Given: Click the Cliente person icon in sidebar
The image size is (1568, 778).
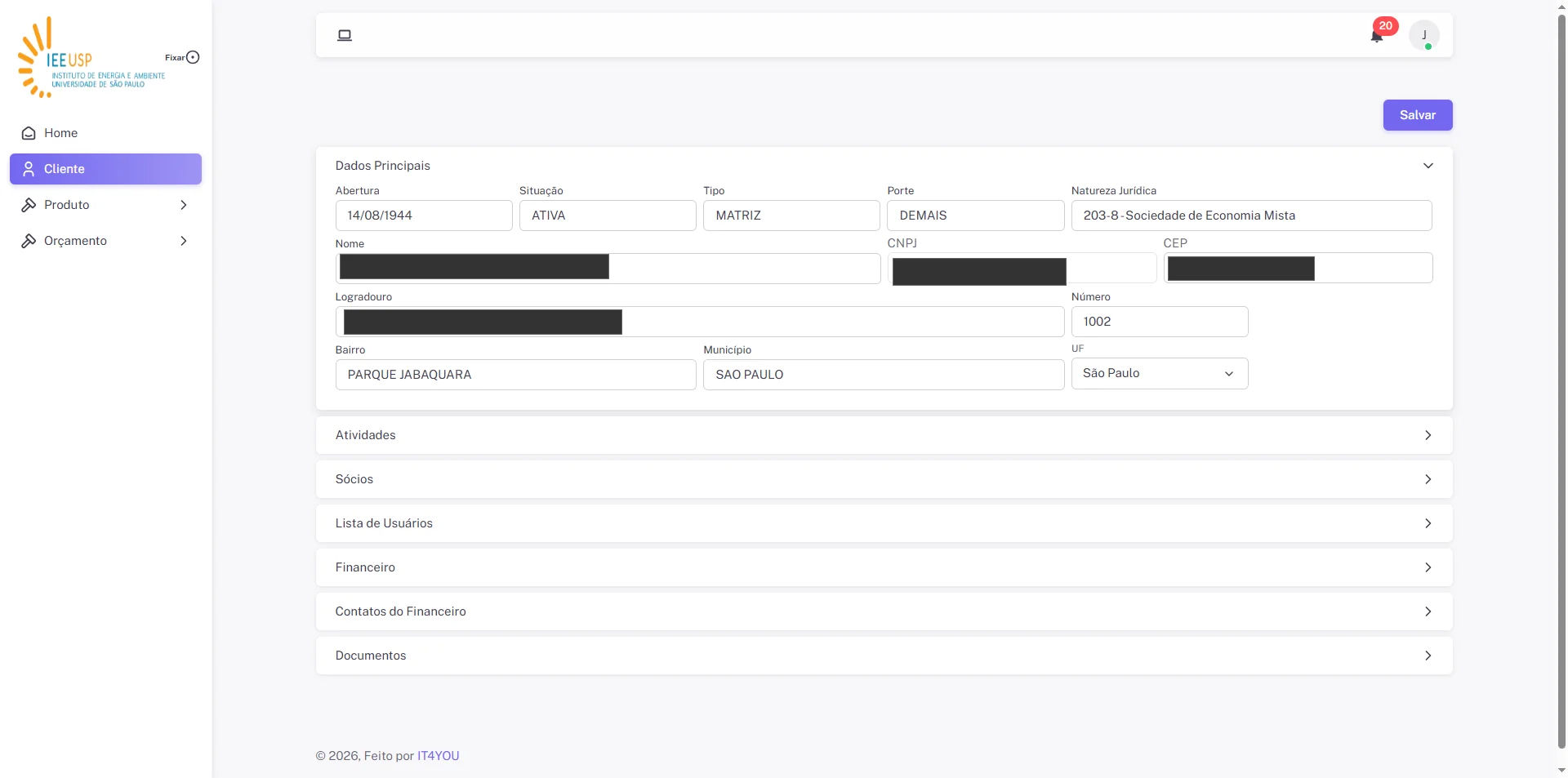Looking at the screenshot, I should [x=29, y=169].
